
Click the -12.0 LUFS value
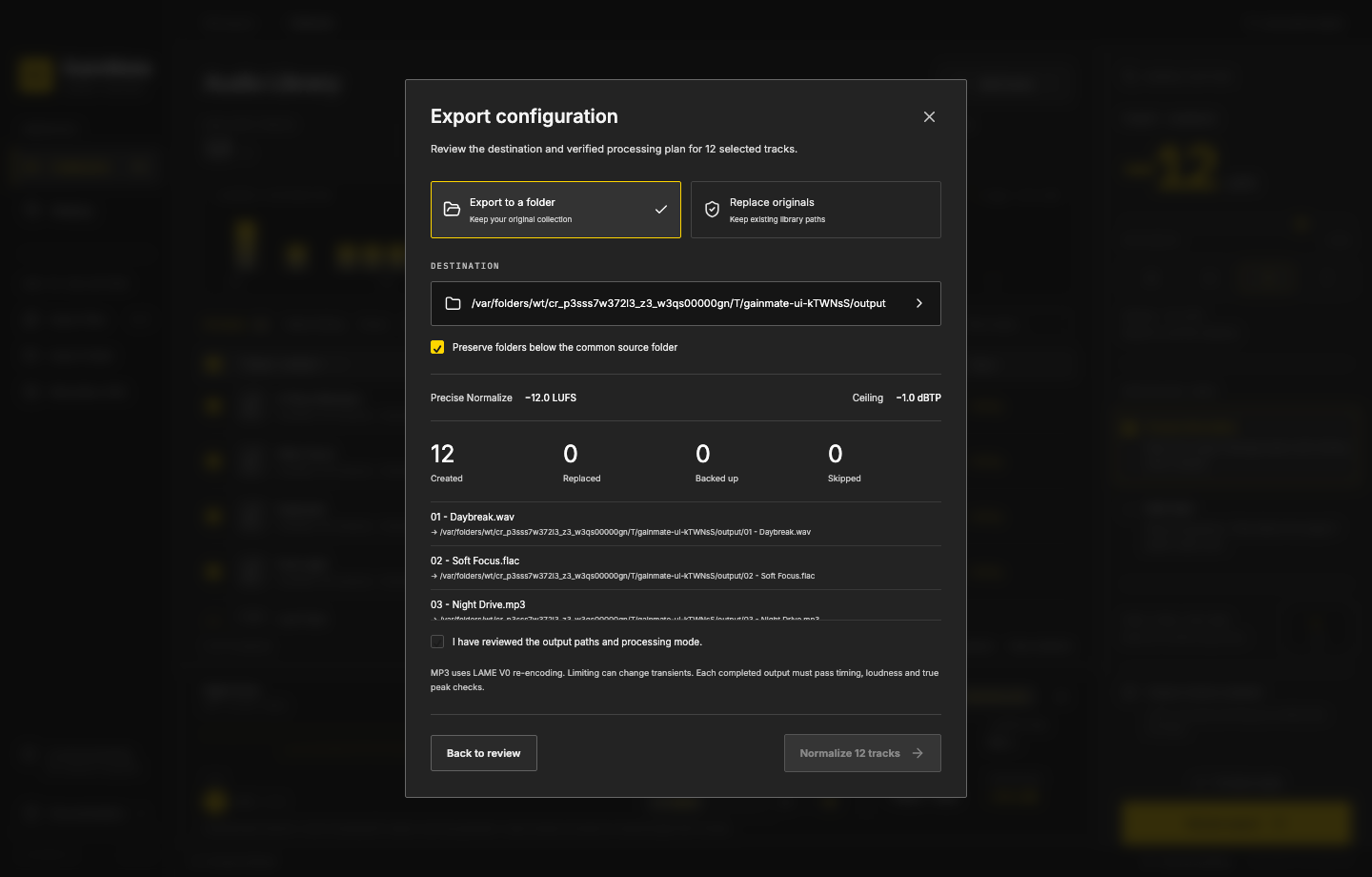click(551, 398)
